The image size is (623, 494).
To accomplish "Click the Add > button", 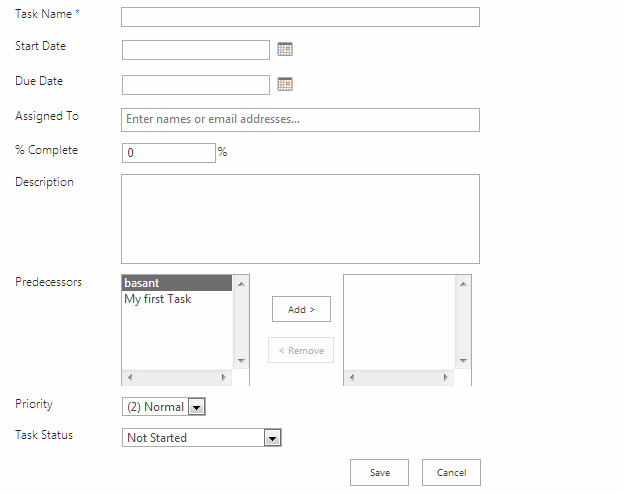I will coord(301,309).
